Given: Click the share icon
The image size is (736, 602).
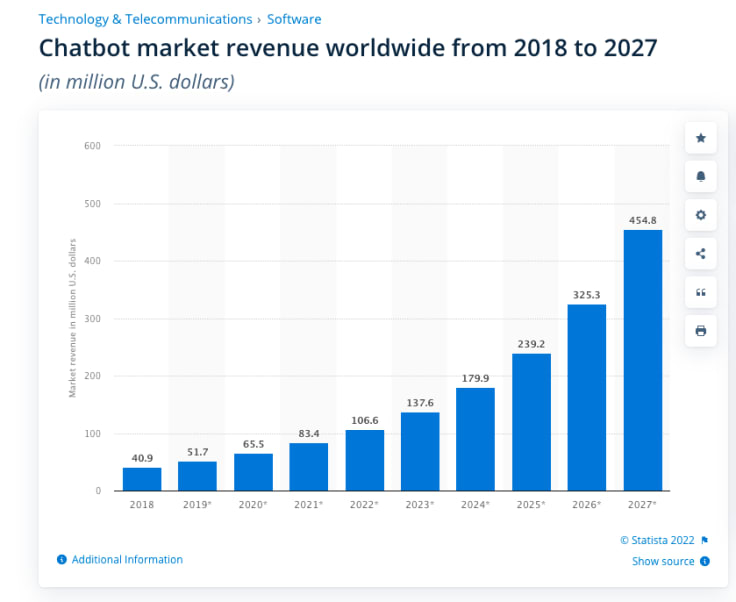Looking at the screenshot, I should tap(700, 254).
